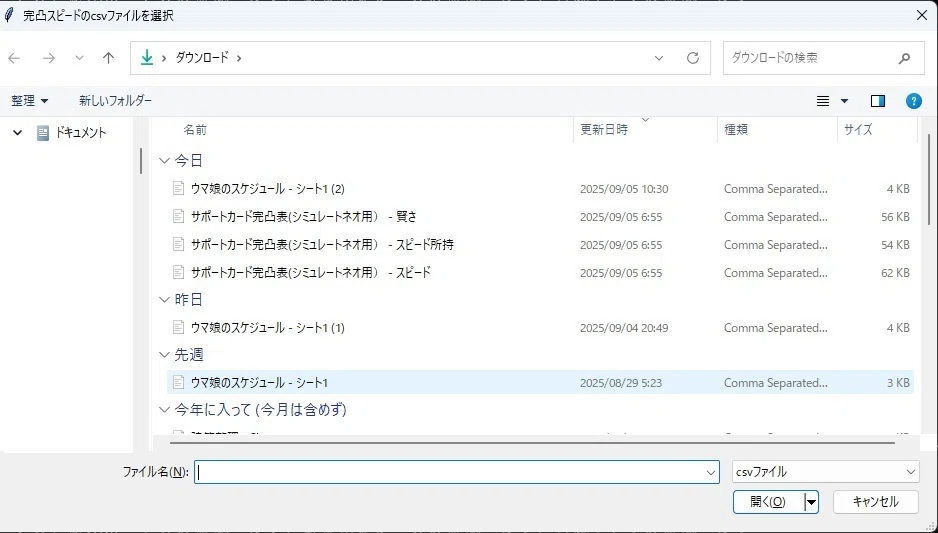Open the 開く button split arrow

pyautogui.click(x=811, y=502)
